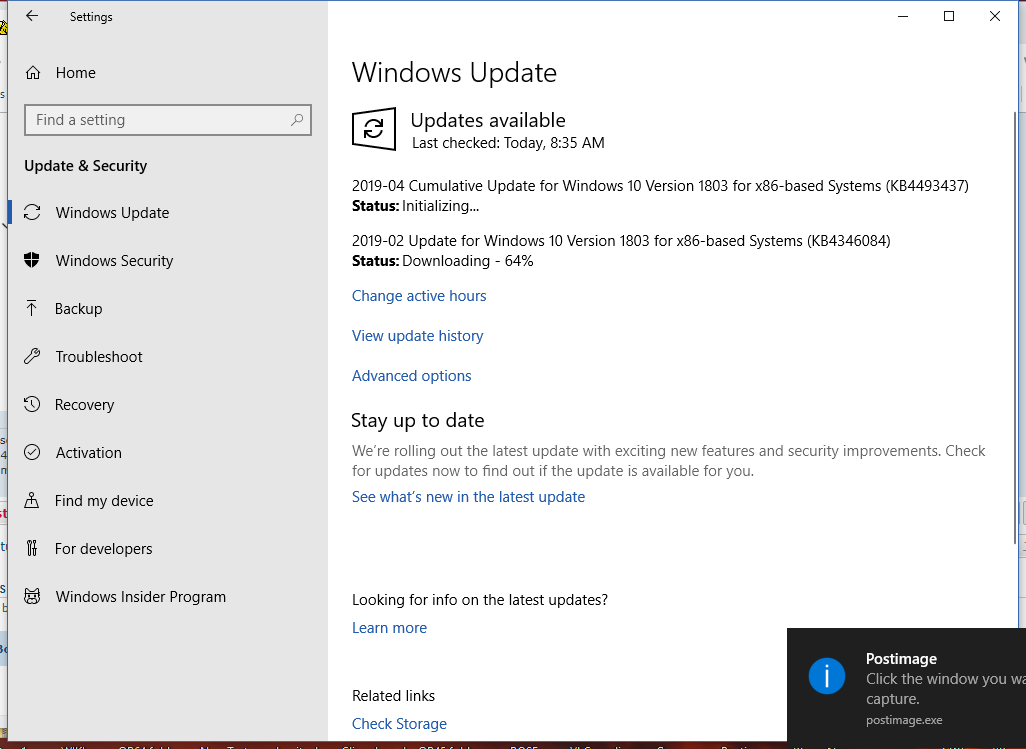Minimize the Settings window
Viewport: 1026px width, 749px height.
904,16
